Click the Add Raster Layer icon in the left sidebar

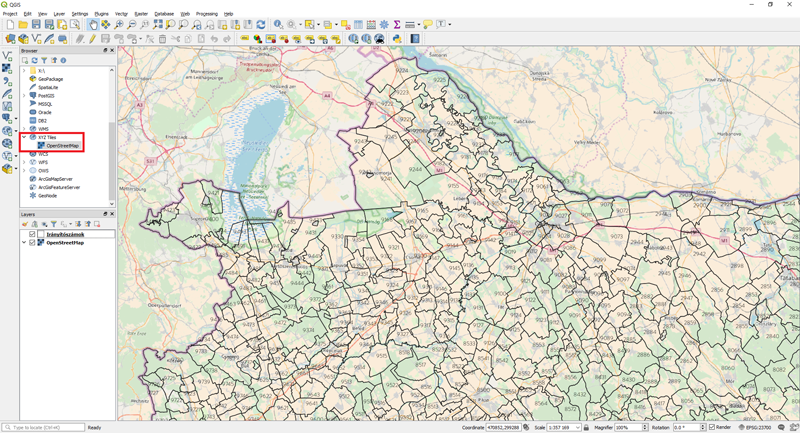pos(7,68)
